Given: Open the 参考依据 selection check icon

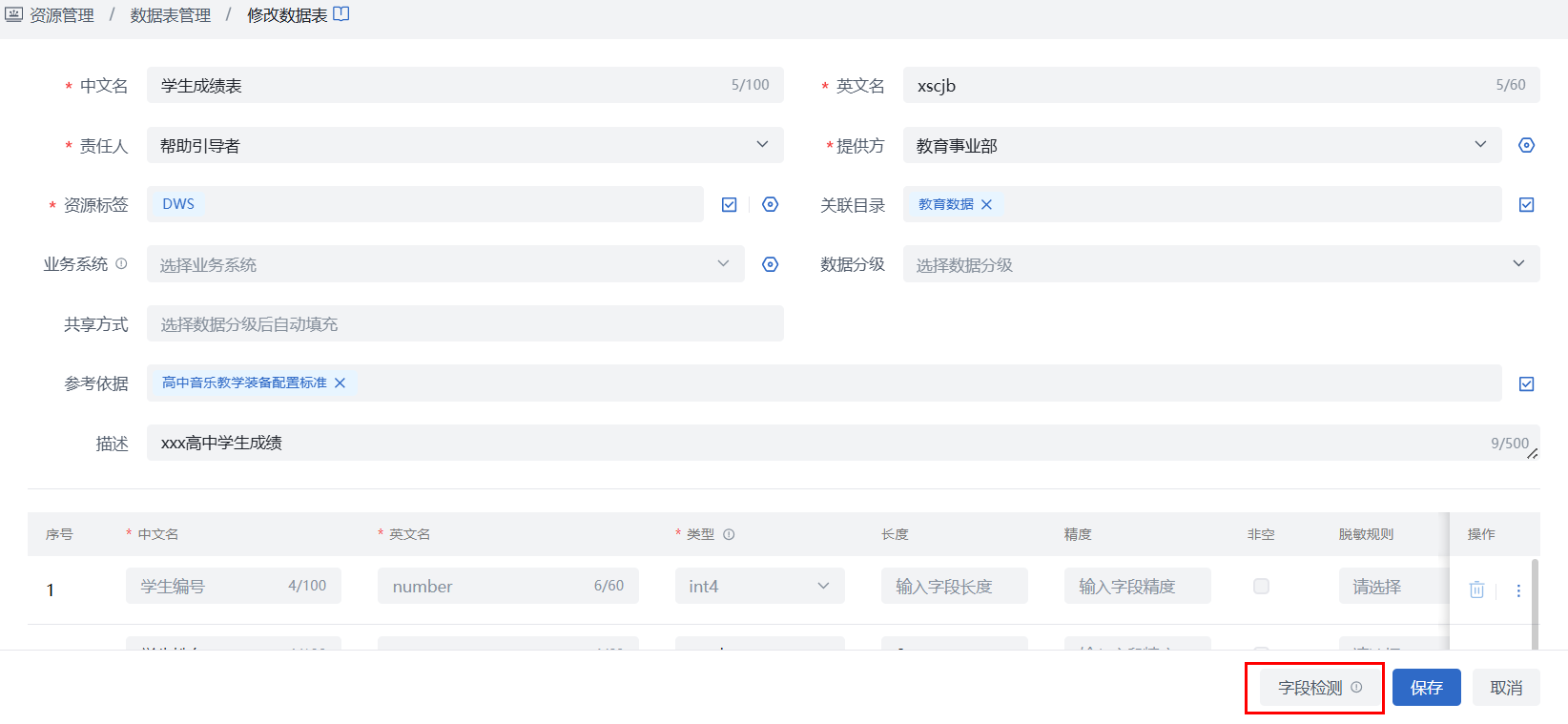Looking at the screenshot, I should tap(1526, 383).
